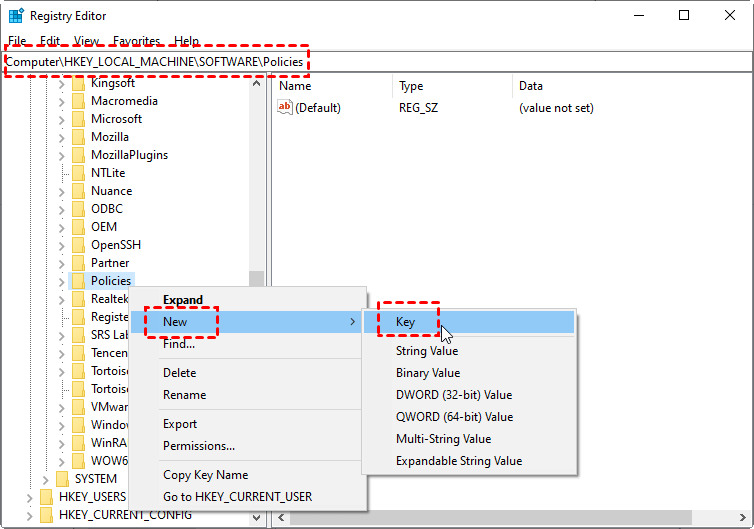
Task: Expand the Mozilla tree node
Action: tap(61, 137)
